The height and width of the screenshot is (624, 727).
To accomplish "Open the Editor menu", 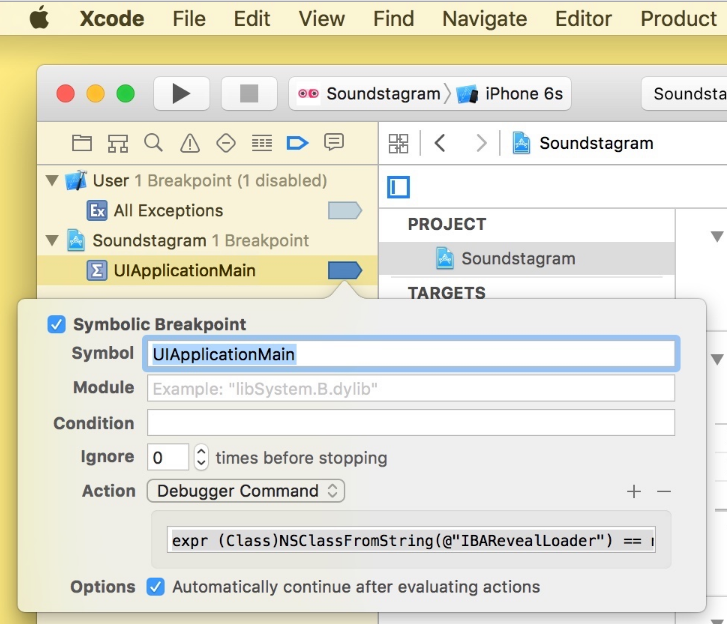I will pos(583,19).
